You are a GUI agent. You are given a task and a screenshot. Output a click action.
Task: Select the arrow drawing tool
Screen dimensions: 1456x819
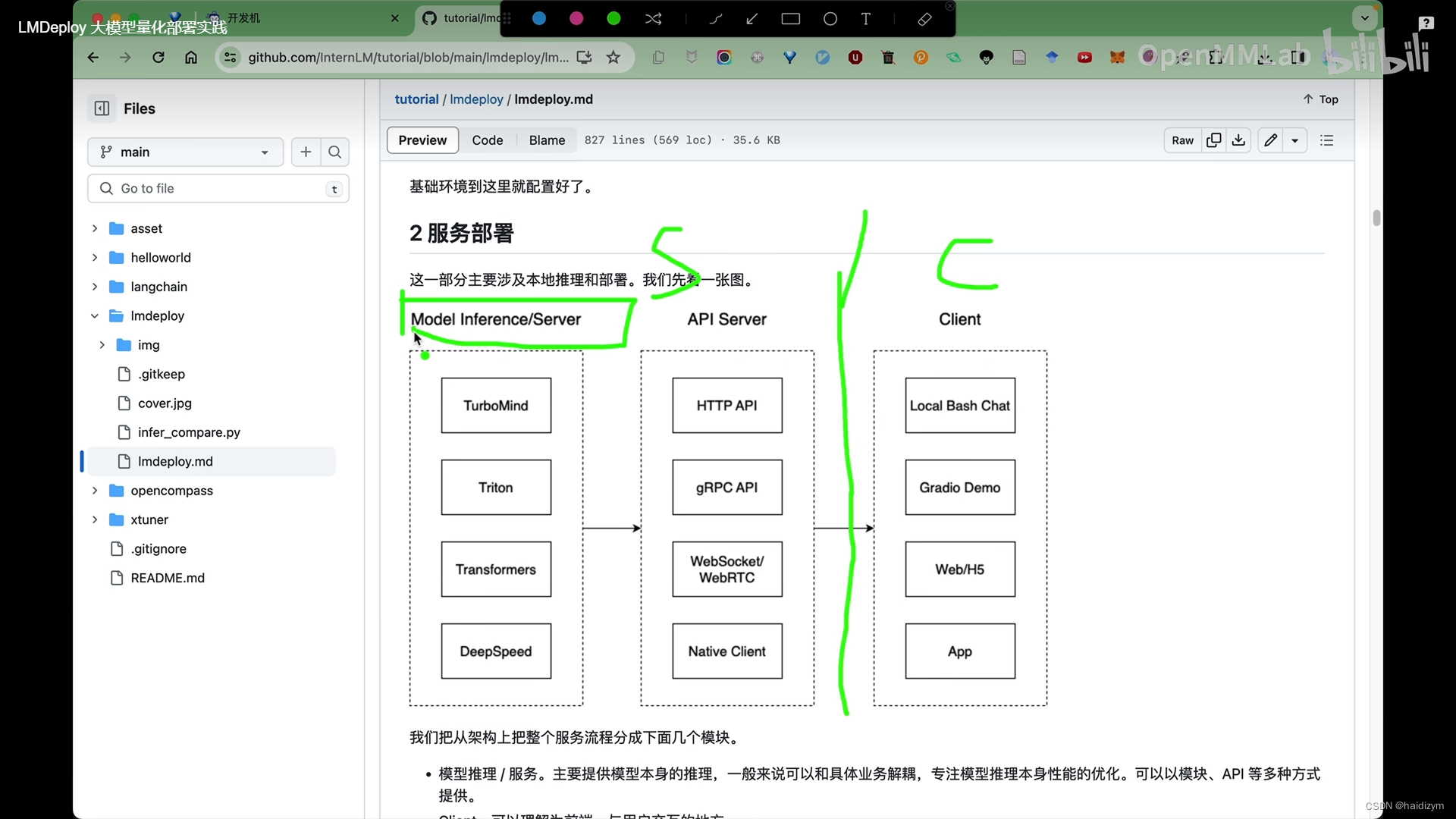752,19
